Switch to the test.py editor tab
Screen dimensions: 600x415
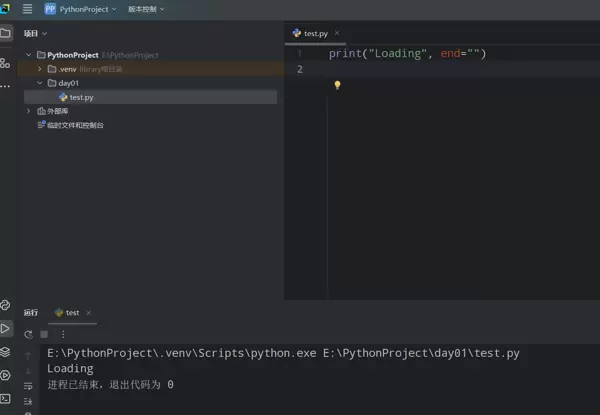[315, 33]
